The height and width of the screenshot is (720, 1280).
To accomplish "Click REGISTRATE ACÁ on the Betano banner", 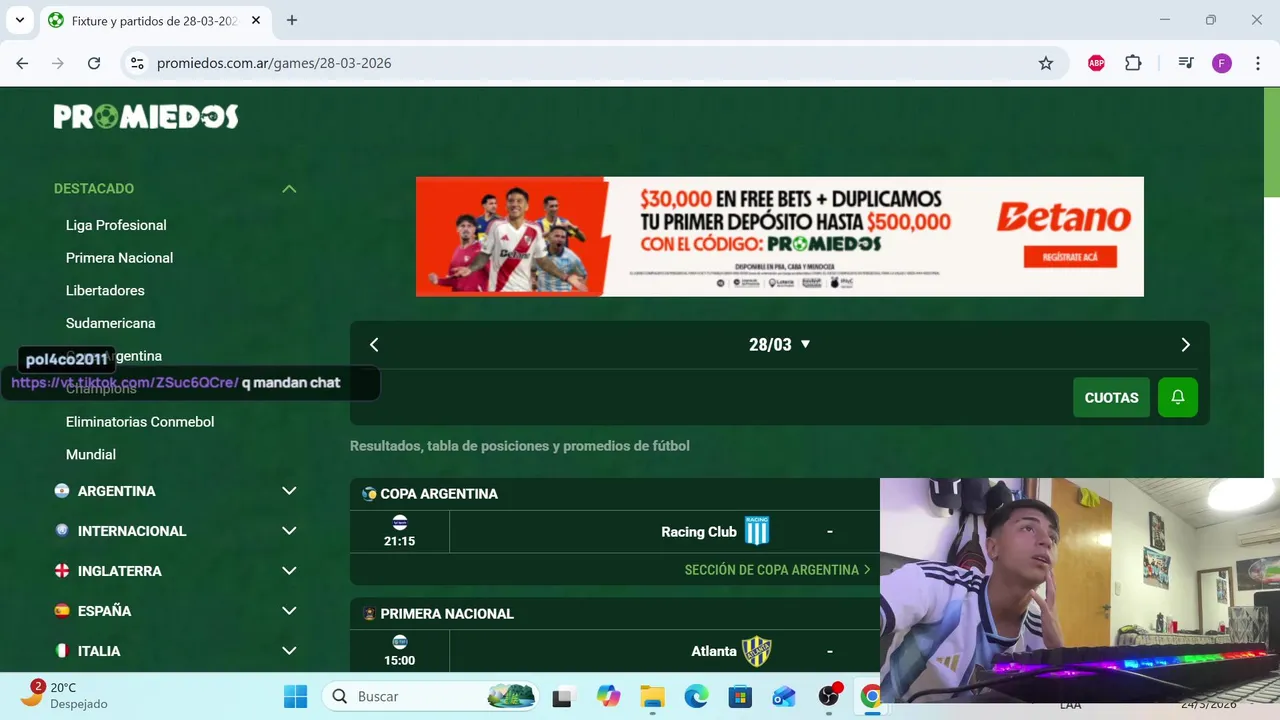I will (1070, 257).
